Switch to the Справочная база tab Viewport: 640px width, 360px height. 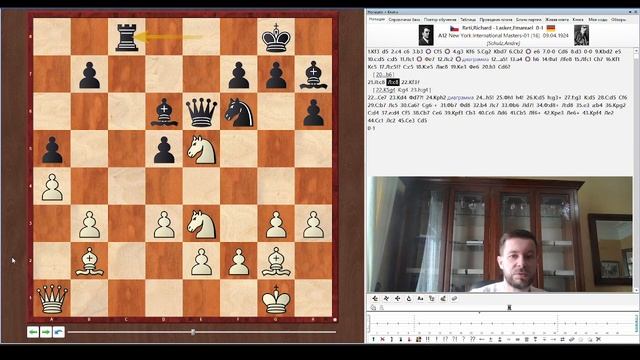click(404, 19)
